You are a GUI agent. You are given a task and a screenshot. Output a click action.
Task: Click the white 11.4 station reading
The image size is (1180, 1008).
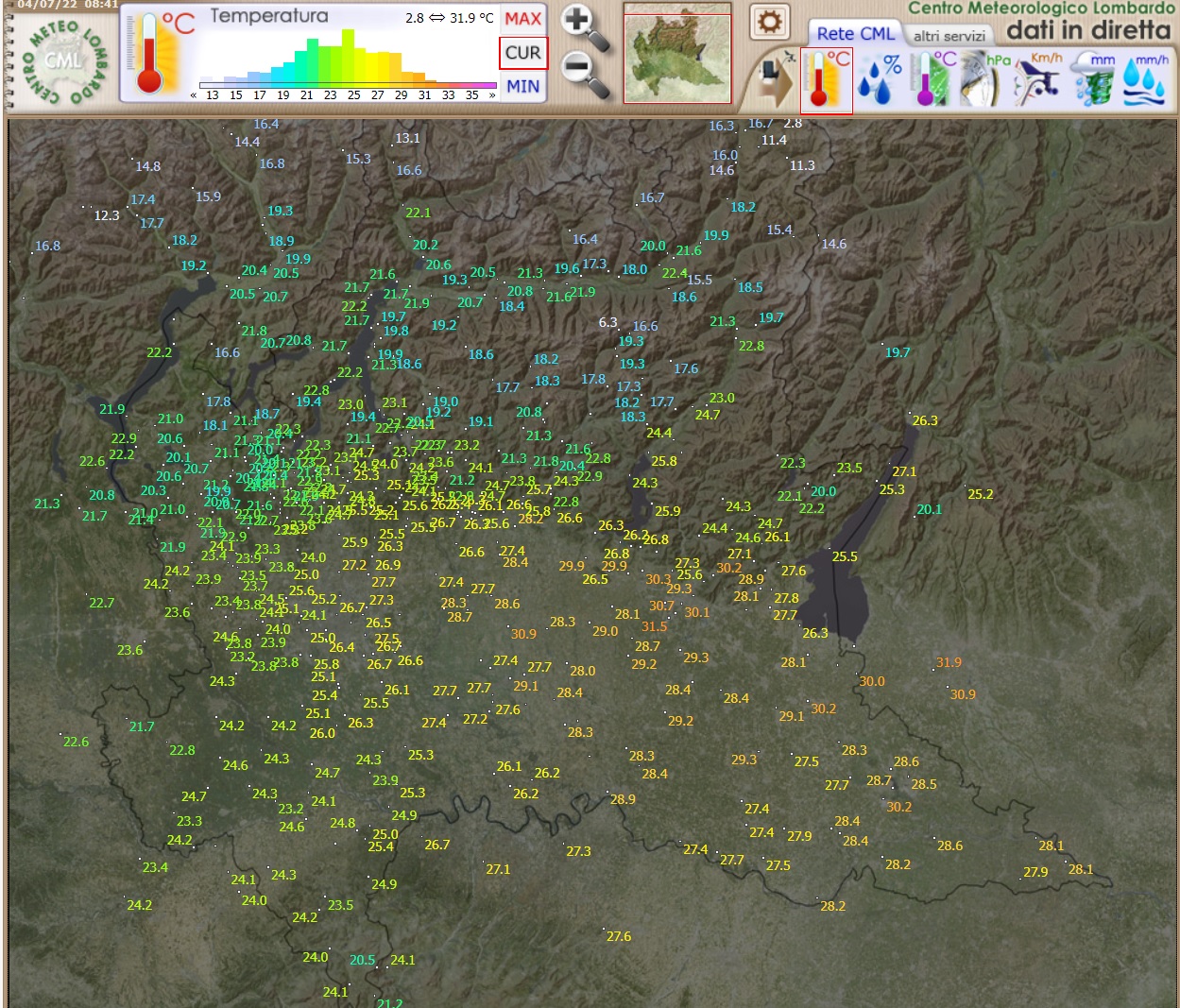coord(774,140)
